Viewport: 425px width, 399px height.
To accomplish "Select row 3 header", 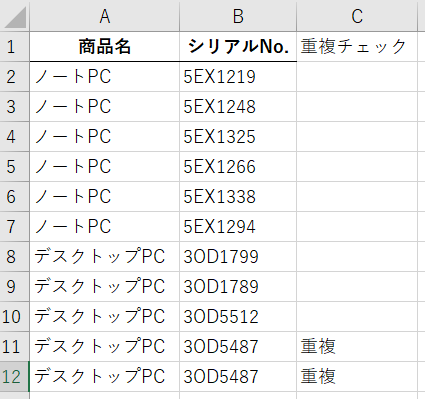I will pyautogui.click(x=14, y=107).
